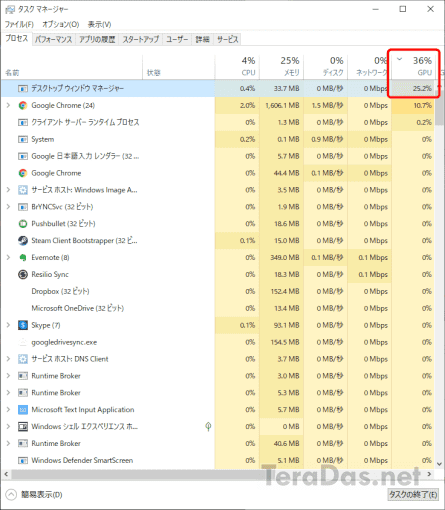Click the Google Chrome (24) process icon
This screenshot has width=445, height=510.
click(x=23, y=105)
